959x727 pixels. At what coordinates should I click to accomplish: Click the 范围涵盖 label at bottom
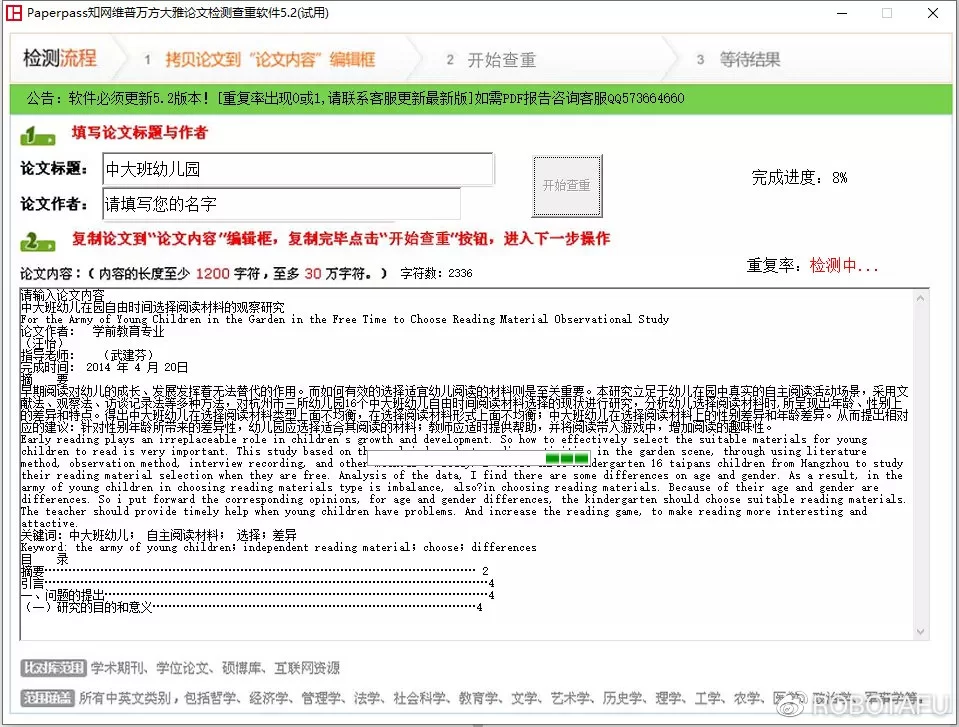click(47, 697)
